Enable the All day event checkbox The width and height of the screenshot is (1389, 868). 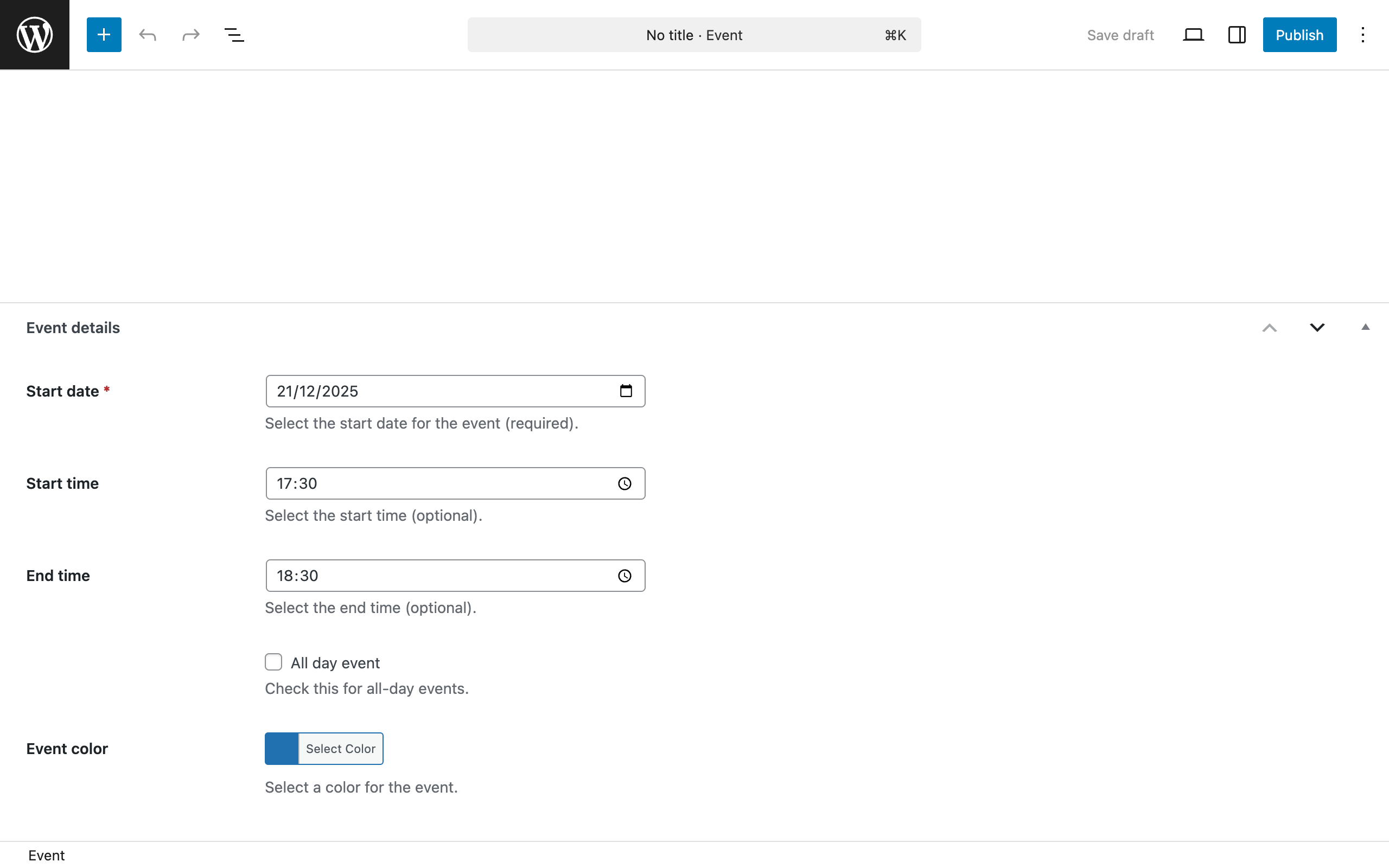274,662
